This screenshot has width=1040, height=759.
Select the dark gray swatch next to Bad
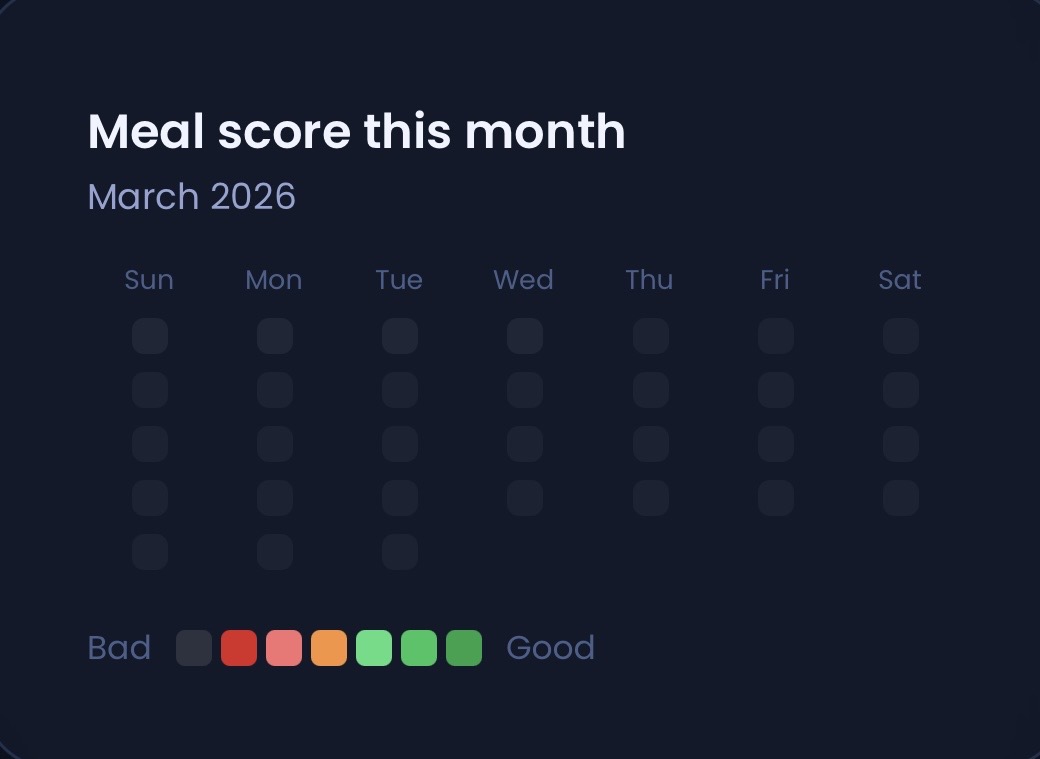tap(194, 648)
